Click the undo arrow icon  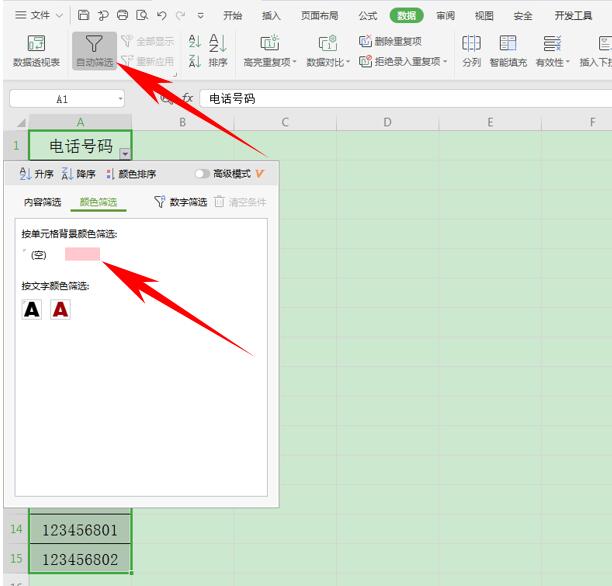tap(162, 16)
